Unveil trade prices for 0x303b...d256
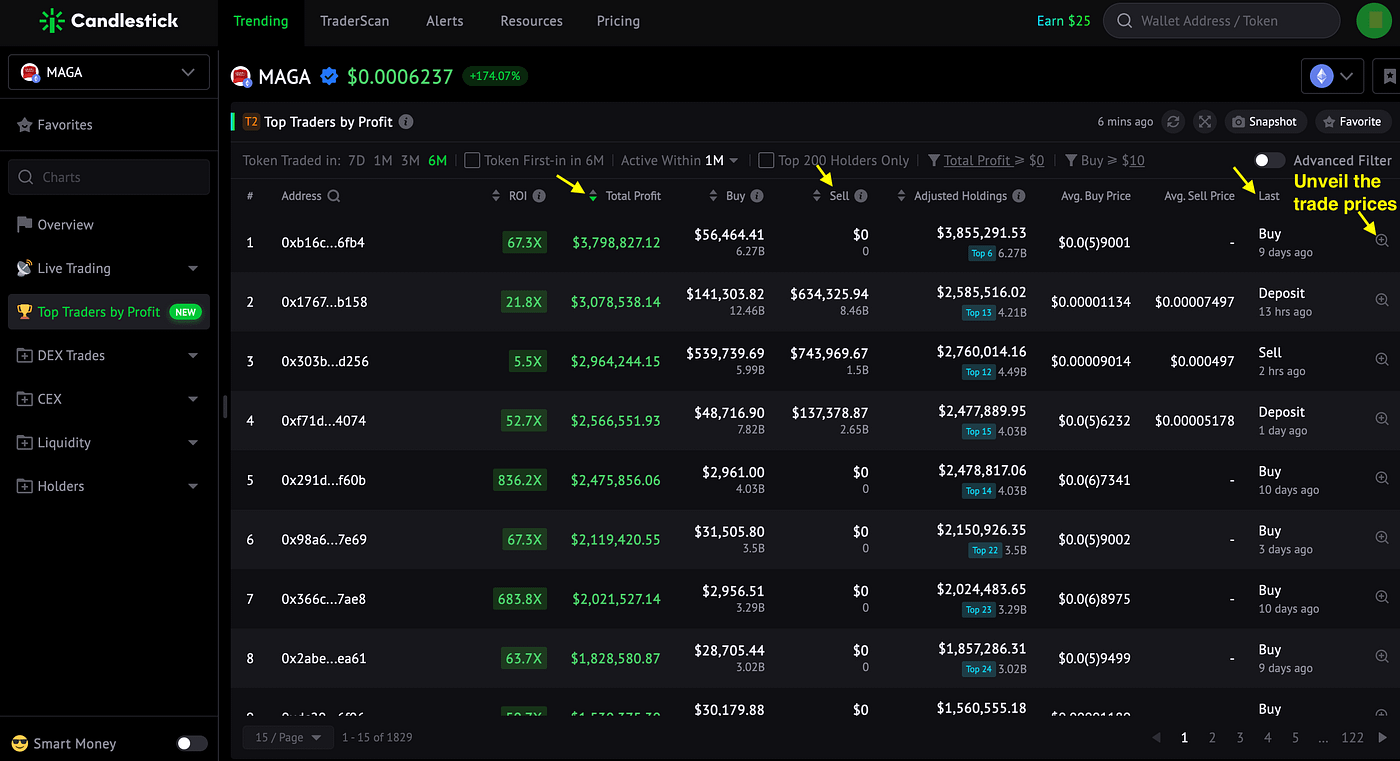Screen dimensions: 1400x761 click(1382, 359)
